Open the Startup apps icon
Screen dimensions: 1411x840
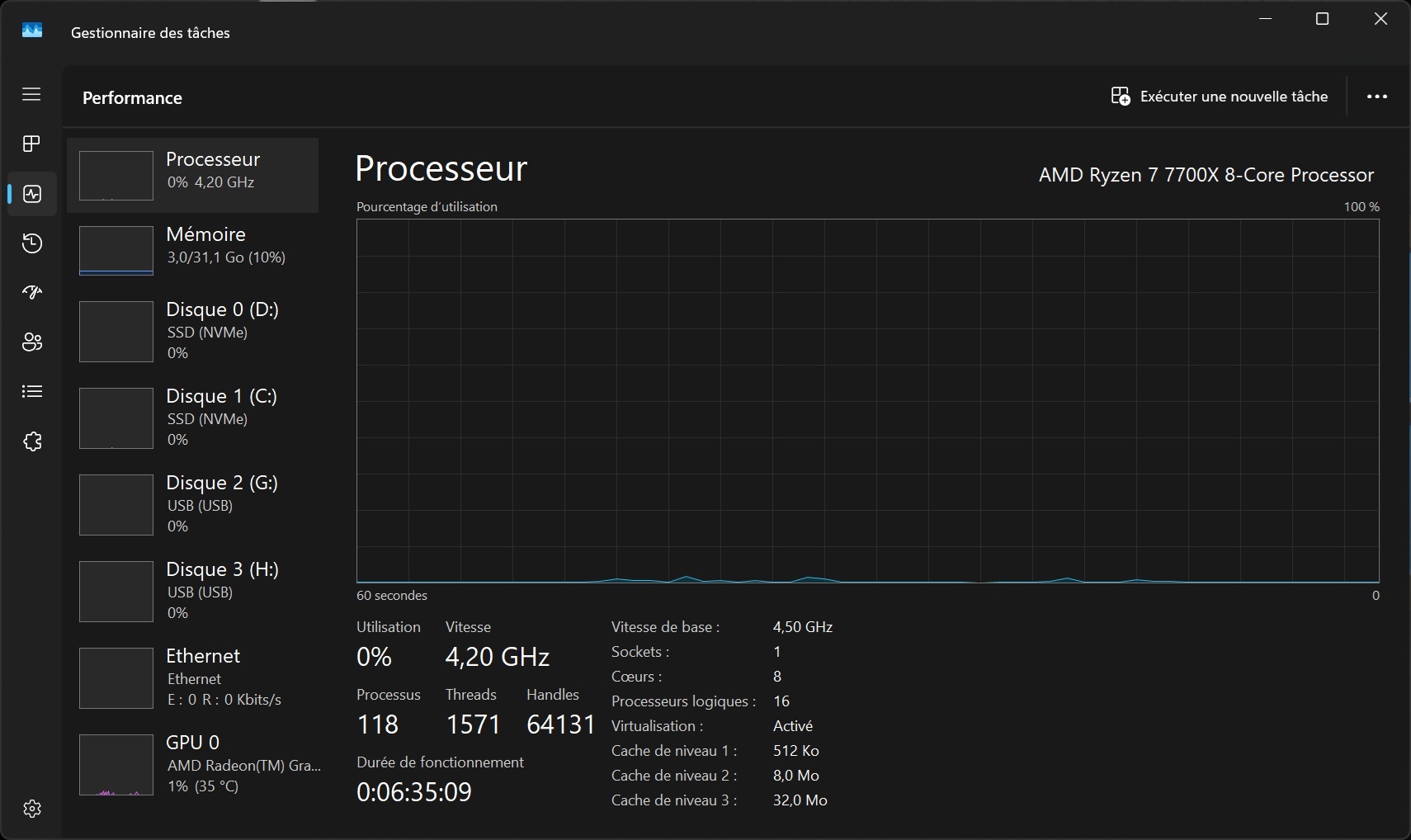pos(32,292)
